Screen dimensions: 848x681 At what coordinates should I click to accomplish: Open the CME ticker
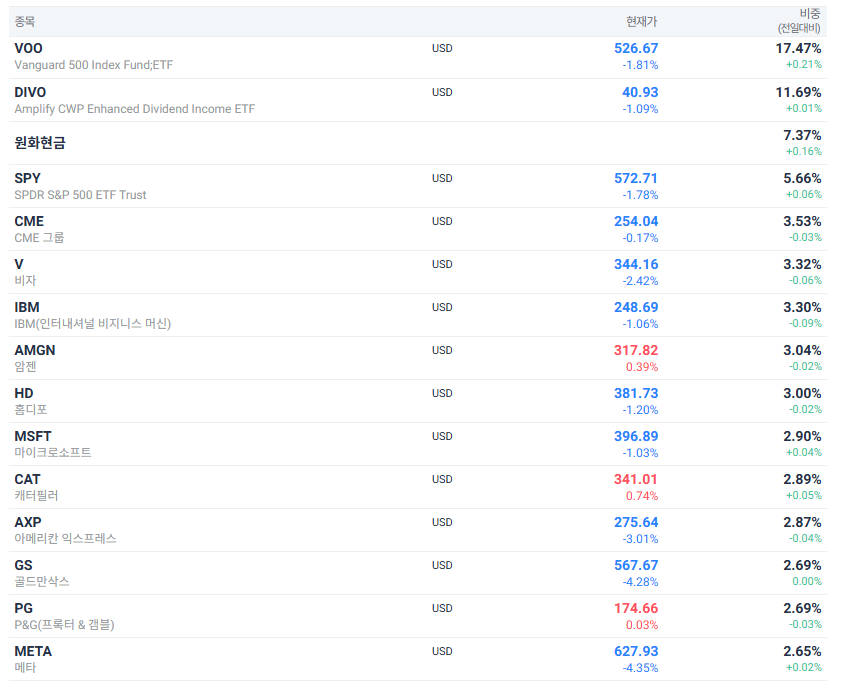pyautogui.click(x=29, y=221)
